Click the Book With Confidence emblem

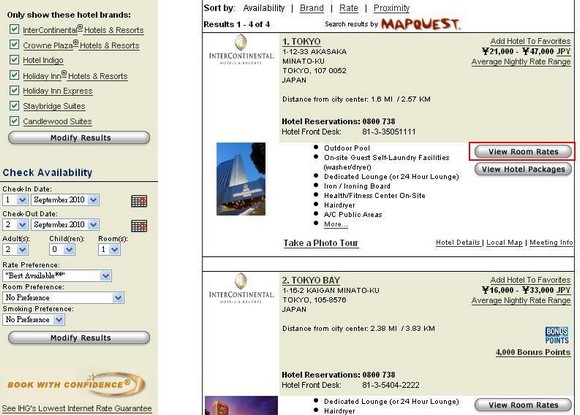coord(76,385)
